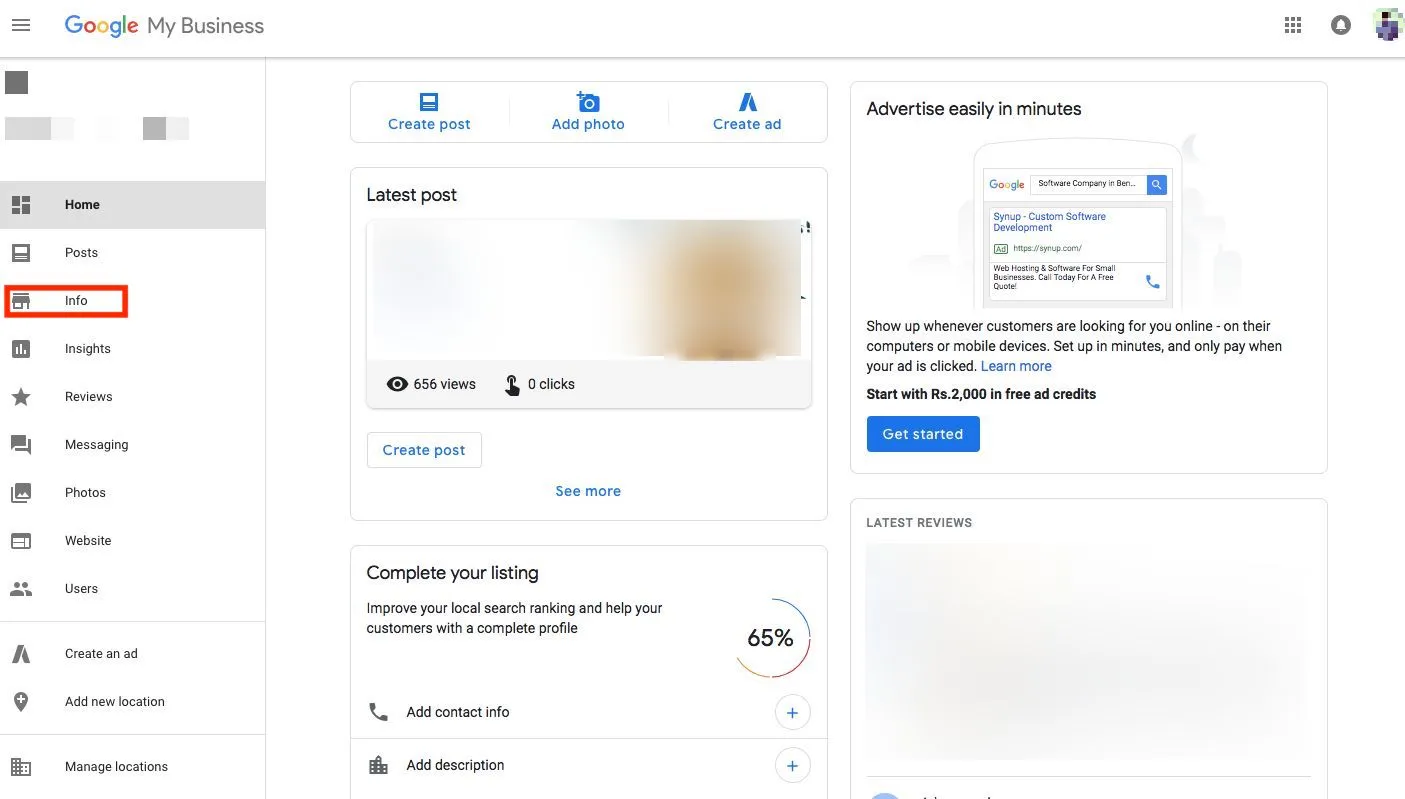Open Users from the sidebar
The height and width of the screenshot is (799, 1405).
coord(132,589)
